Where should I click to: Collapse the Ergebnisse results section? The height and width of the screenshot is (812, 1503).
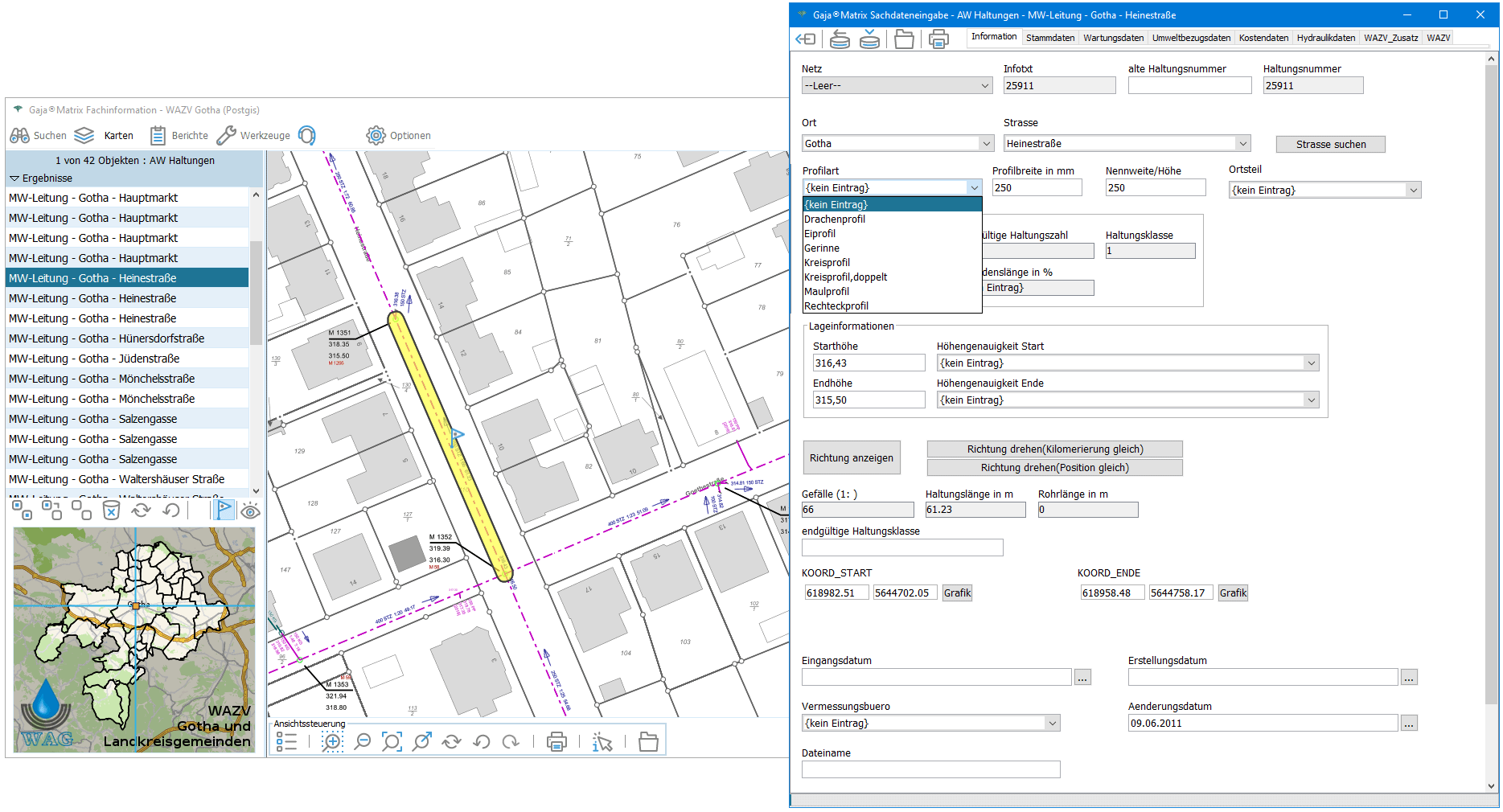point(14,178)
